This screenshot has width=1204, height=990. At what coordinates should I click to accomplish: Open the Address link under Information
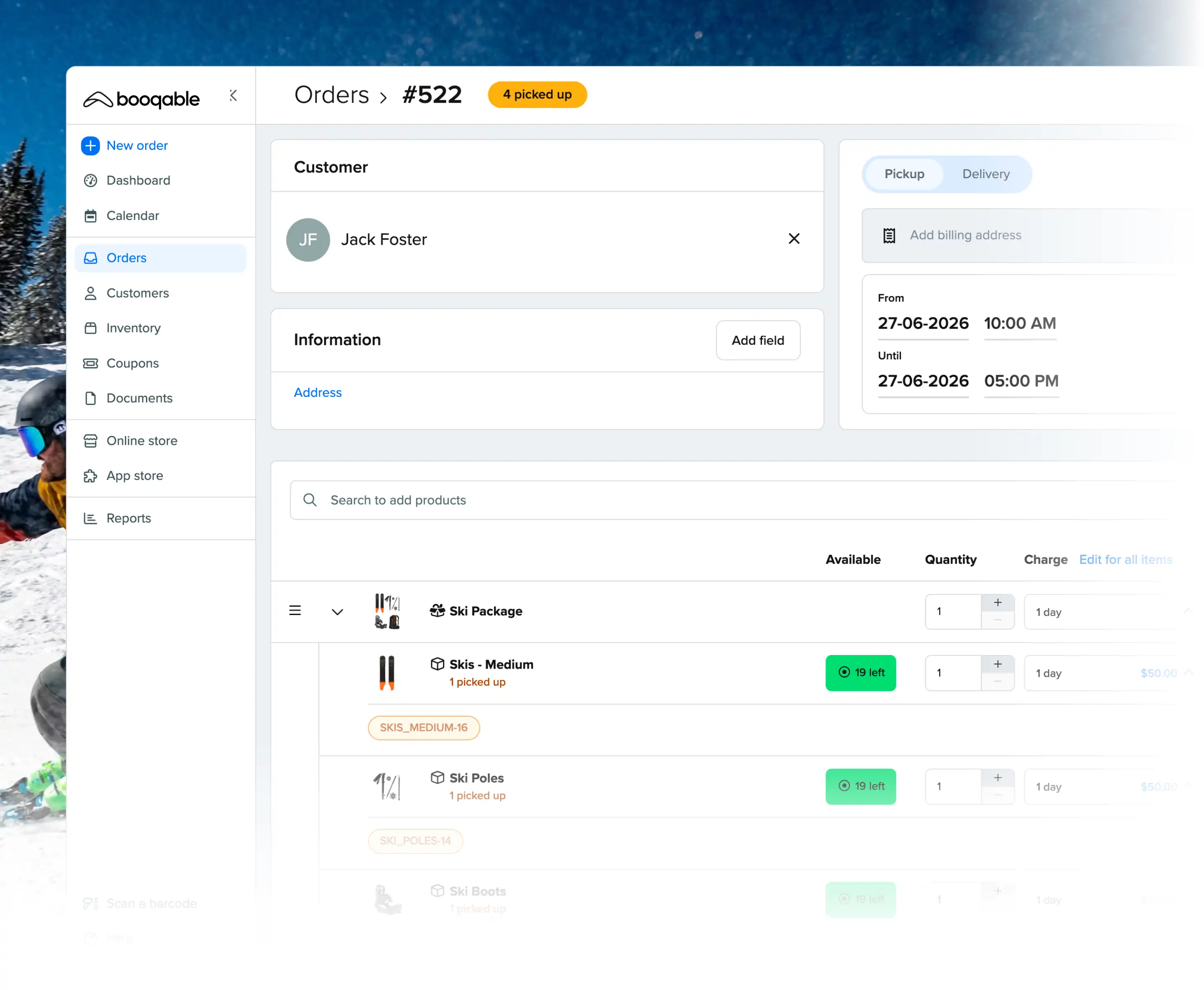click(x=317, y=393)
